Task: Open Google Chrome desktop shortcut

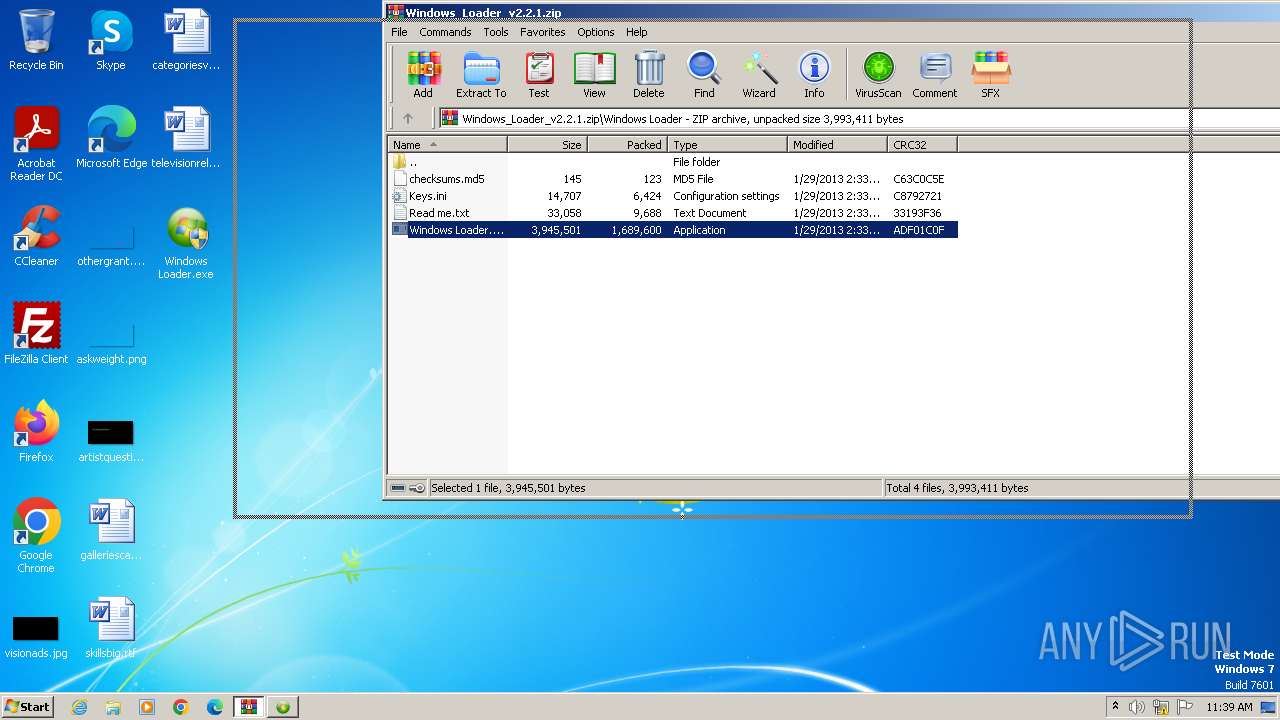Action: (36, 536)
